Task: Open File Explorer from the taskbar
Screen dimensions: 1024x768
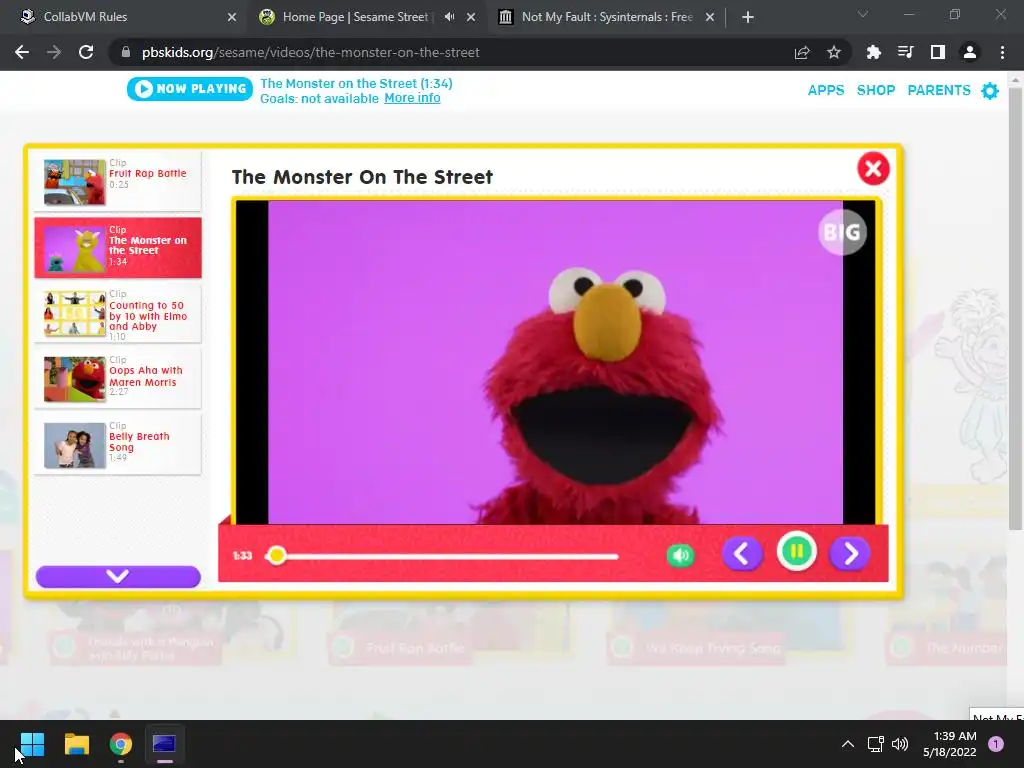Action: pos(76,744)
